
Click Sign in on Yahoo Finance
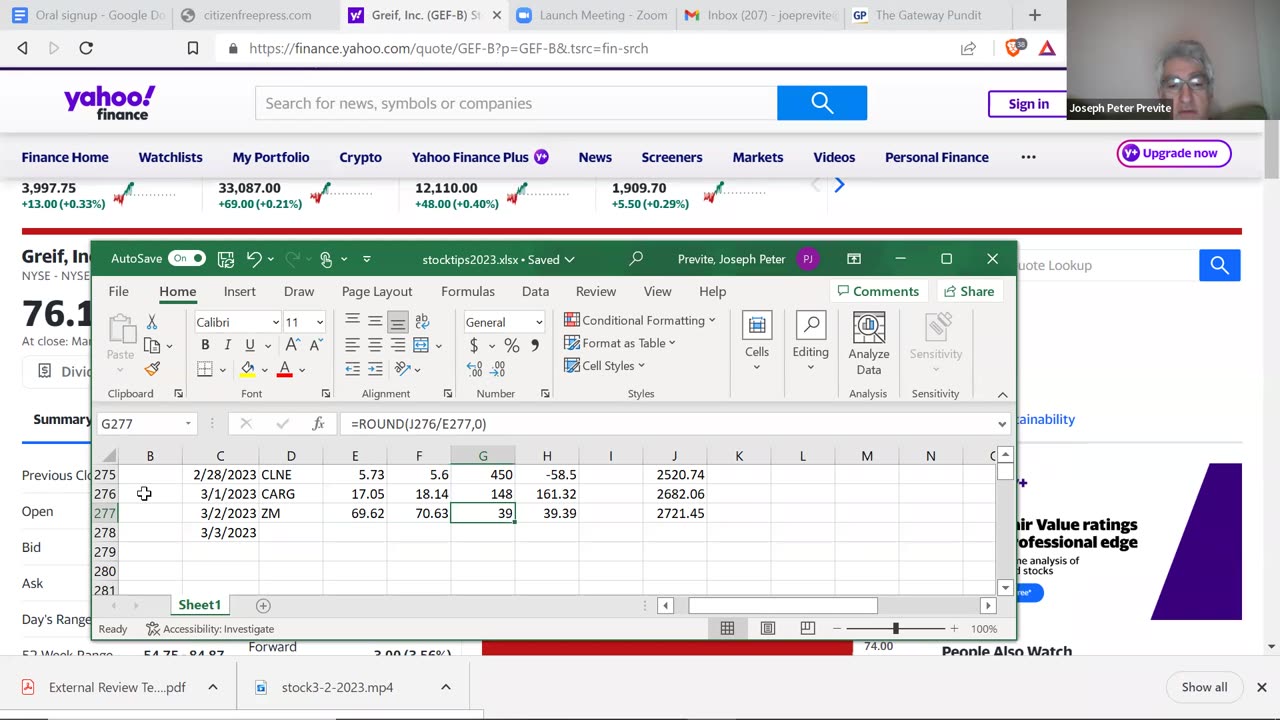[x=1028, y=104]
